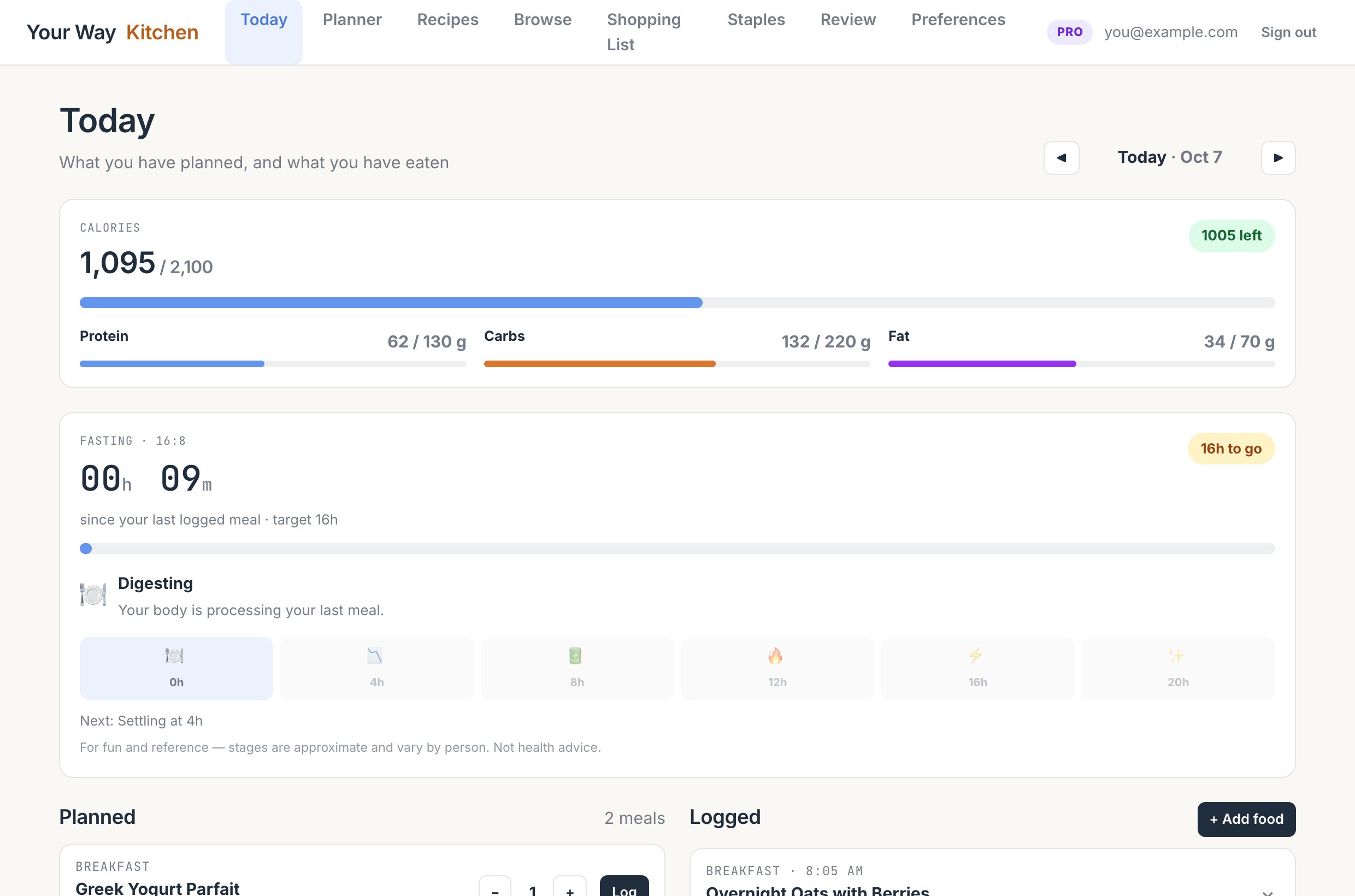Click the 34 / 70 g fat value
The image size is (1355, 896).
tap(1239, 341)
